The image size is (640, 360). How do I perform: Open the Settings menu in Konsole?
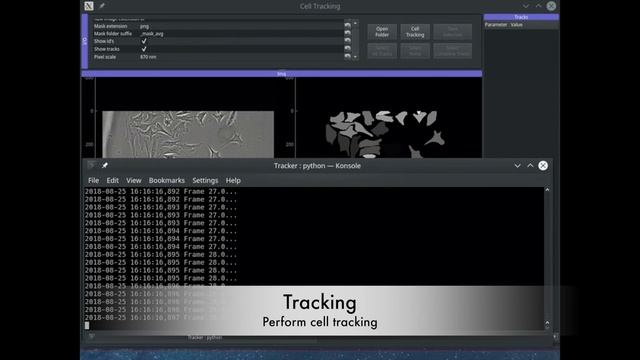pyautogui.click(x=205, y=180)
